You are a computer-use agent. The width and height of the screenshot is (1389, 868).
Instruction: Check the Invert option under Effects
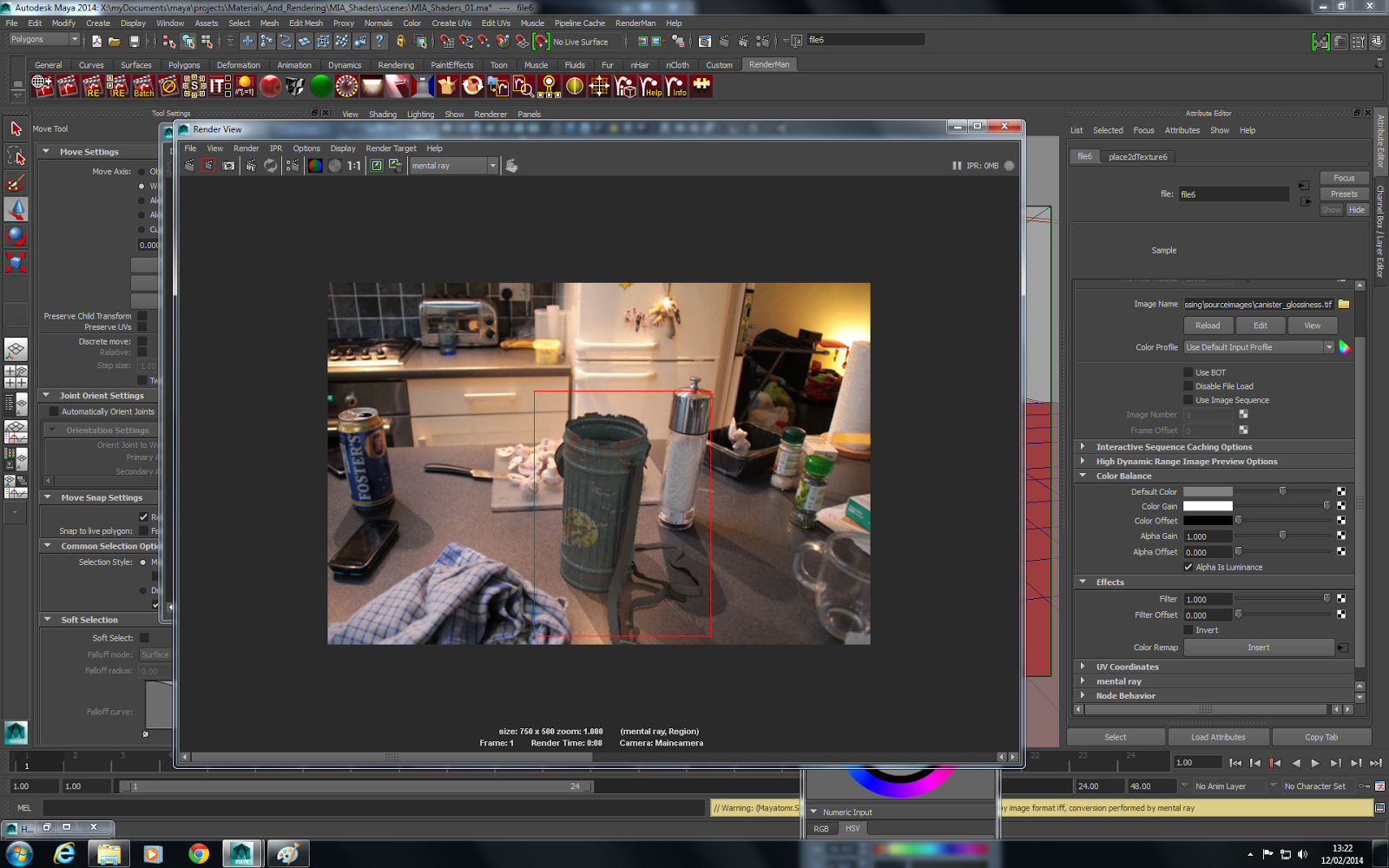click(x=1188, y=630)
